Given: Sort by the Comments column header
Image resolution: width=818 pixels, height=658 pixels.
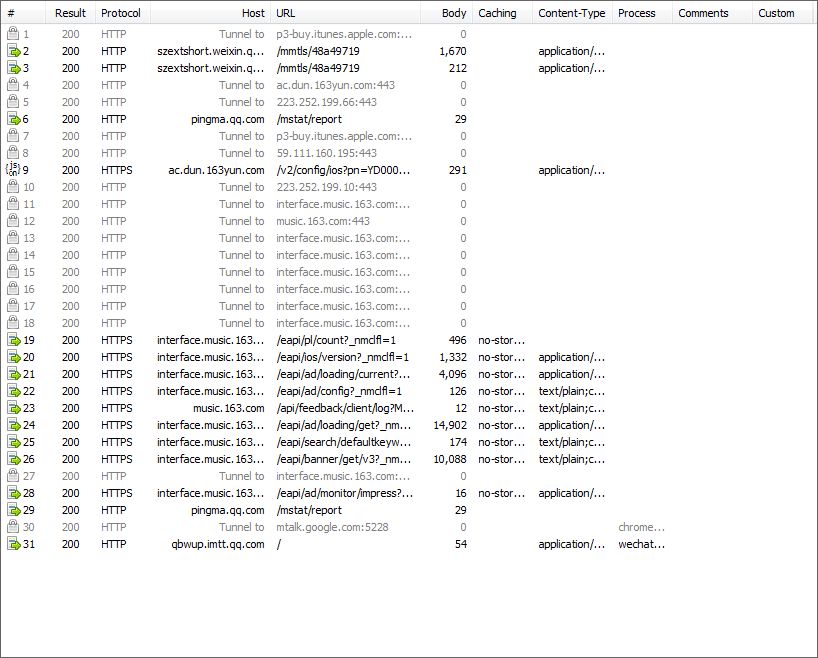Looking at the screenshot, I should pos(712,13).
